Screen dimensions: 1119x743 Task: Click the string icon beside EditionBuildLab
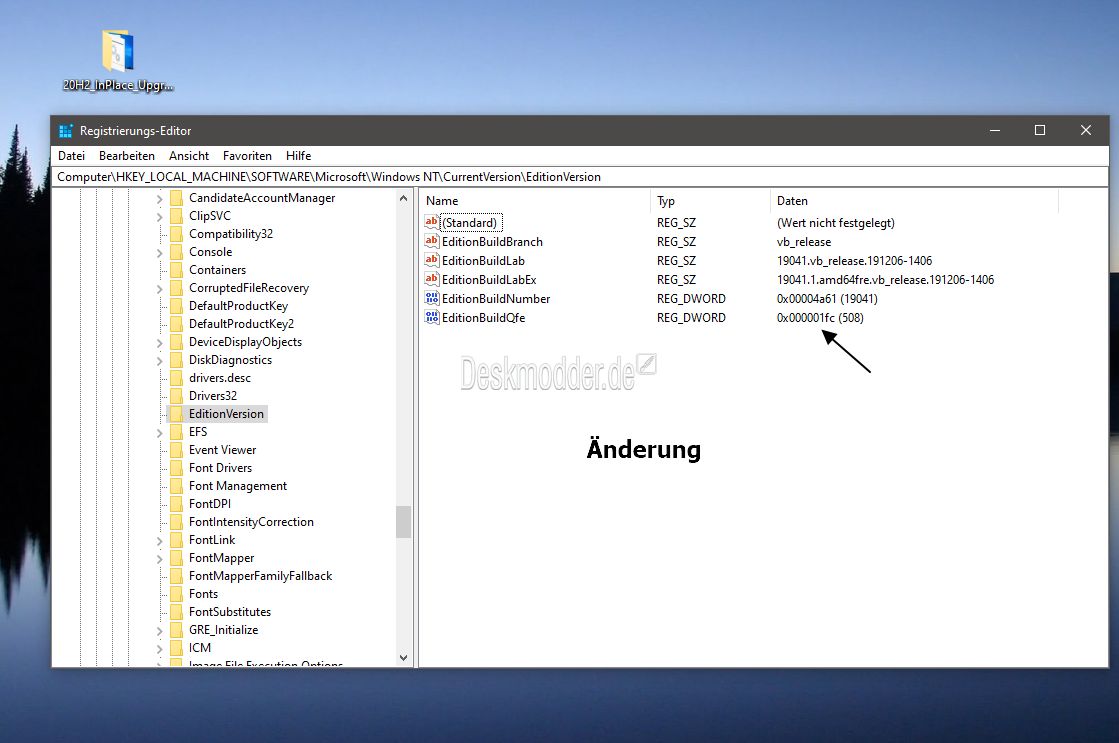[432, 261]
